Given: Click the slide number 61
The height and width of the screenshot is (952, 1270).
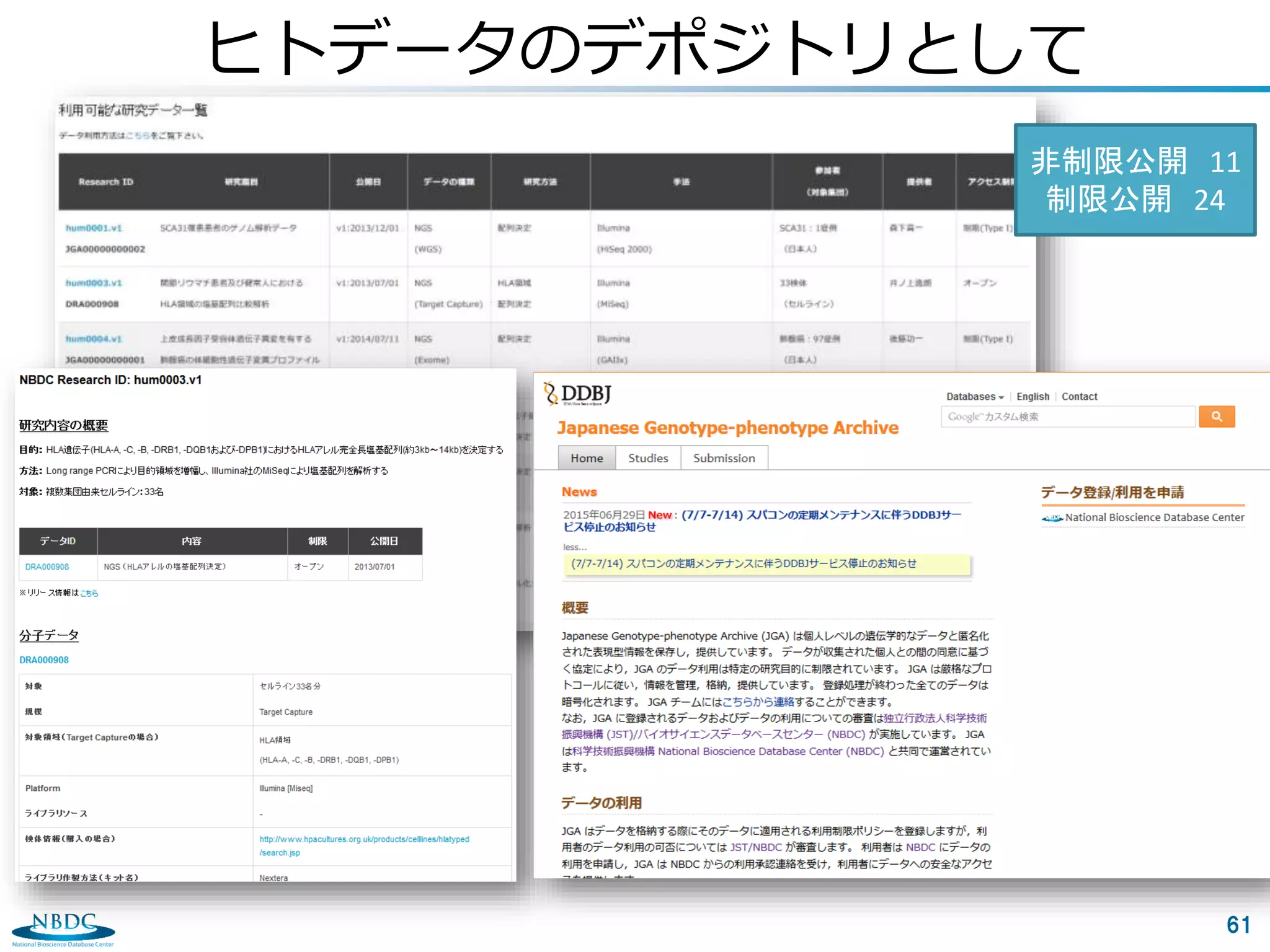Looking at the screenshot, I should tap(1238, 925).
